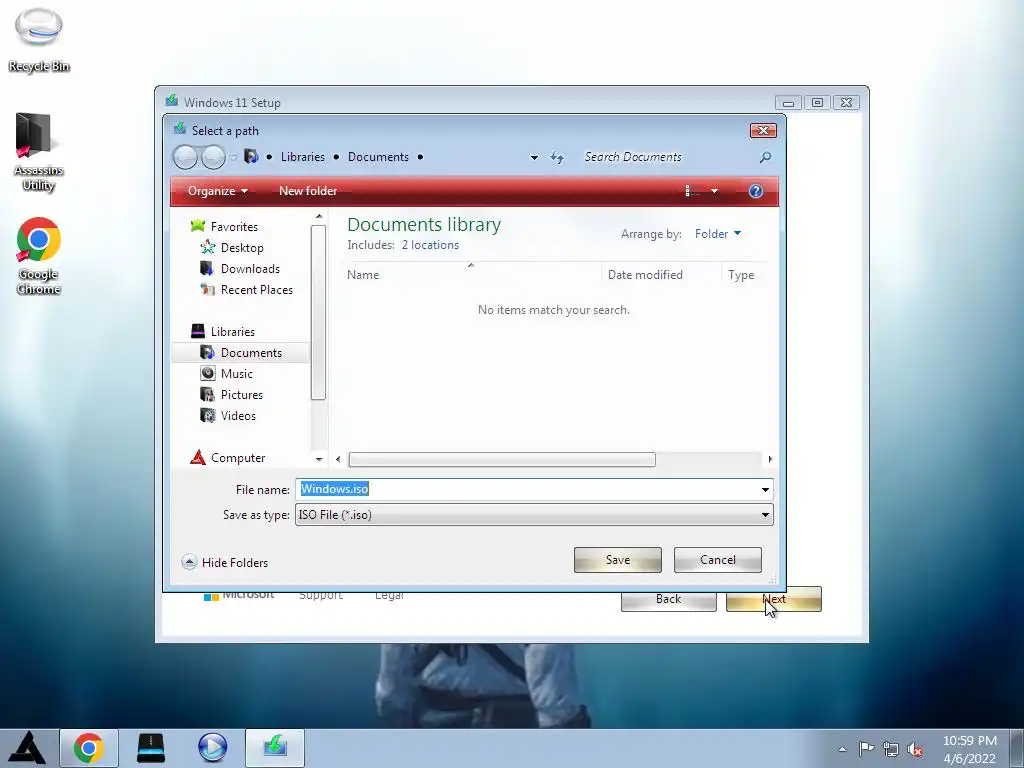Click the horizontal scrollbar thumb in file list
The image size is (1024, 768).
click(x=502, y=460)
